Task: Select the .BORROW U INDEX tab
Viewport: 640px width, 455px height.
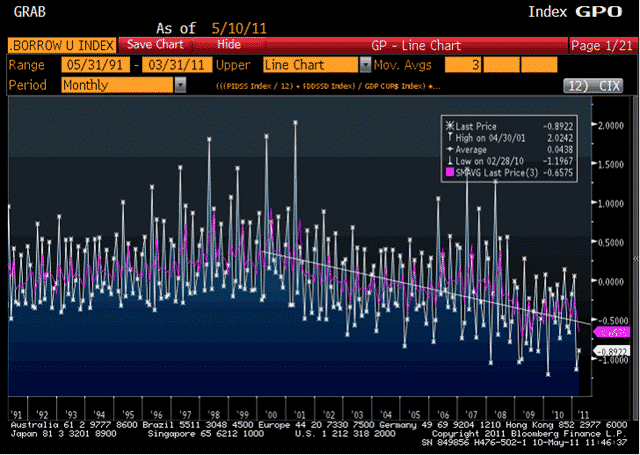Action: (60, 45)
